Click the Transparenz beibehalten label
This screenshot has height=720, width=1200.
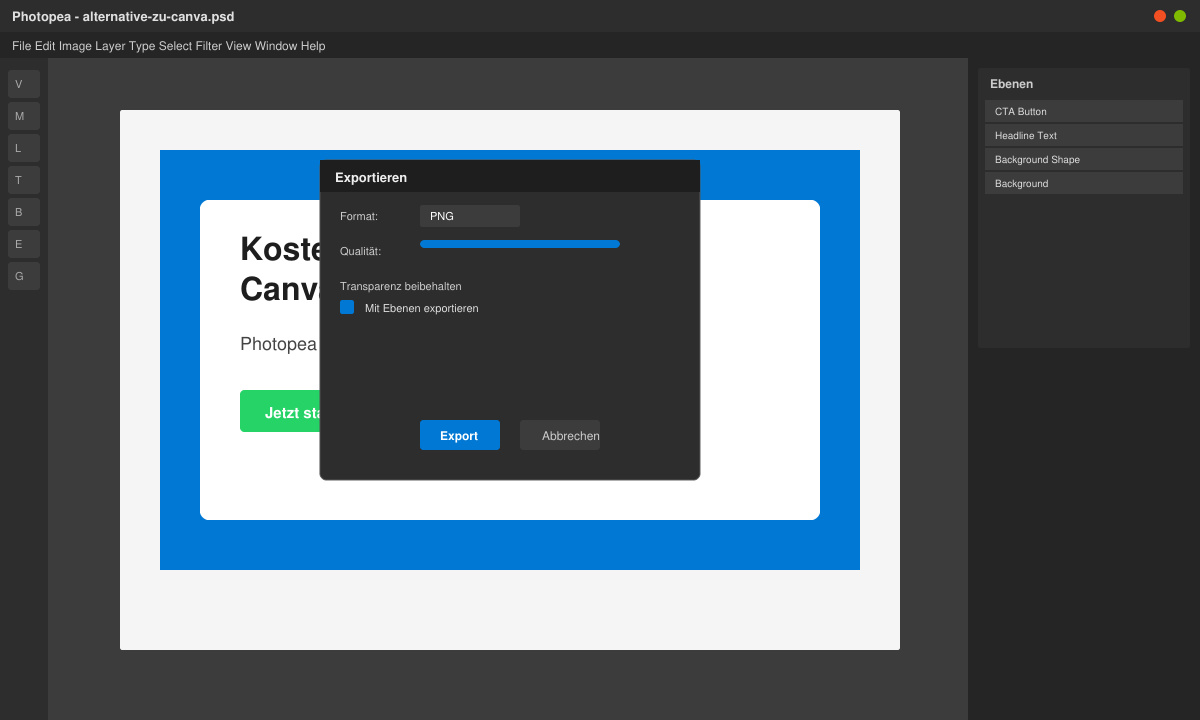(x=401, y=286)
